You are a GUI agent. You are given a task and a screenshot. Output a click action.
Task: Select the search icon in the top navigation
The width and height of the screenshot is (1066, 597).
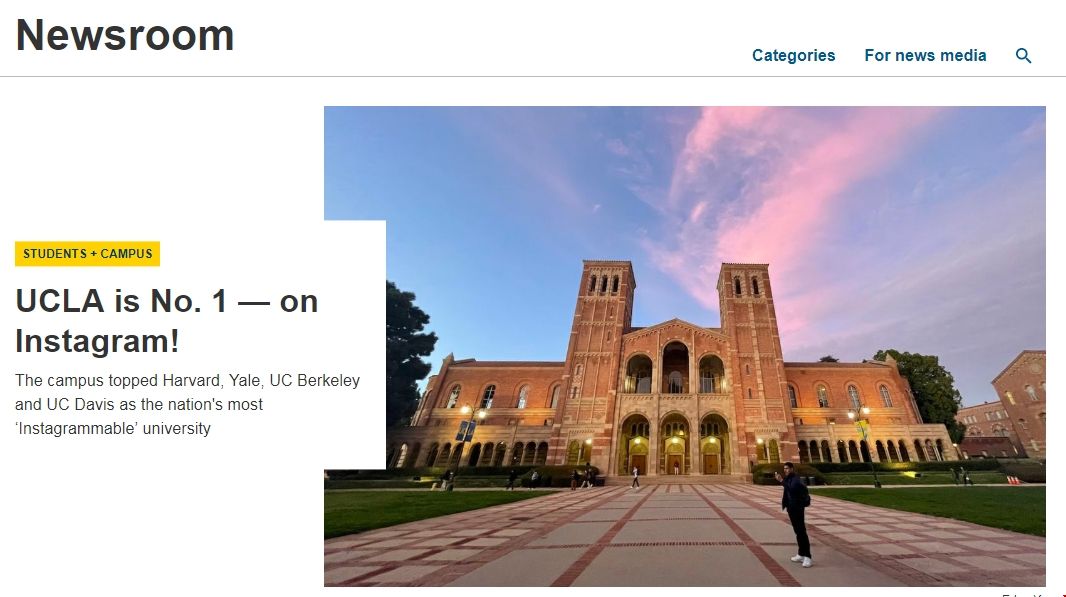point(1023,56)
